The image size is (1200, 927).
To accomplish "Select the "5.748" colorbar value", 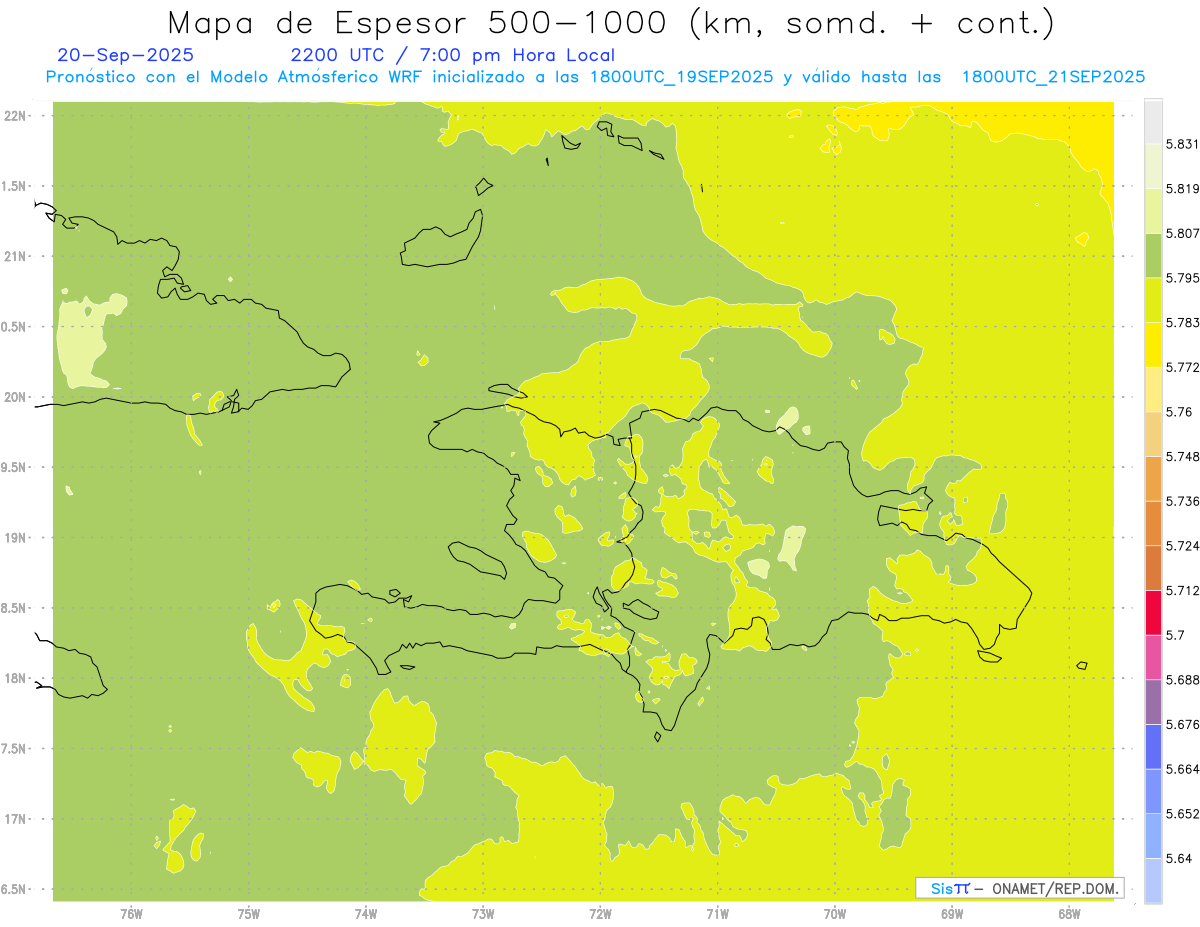I will coord(1182,457).
